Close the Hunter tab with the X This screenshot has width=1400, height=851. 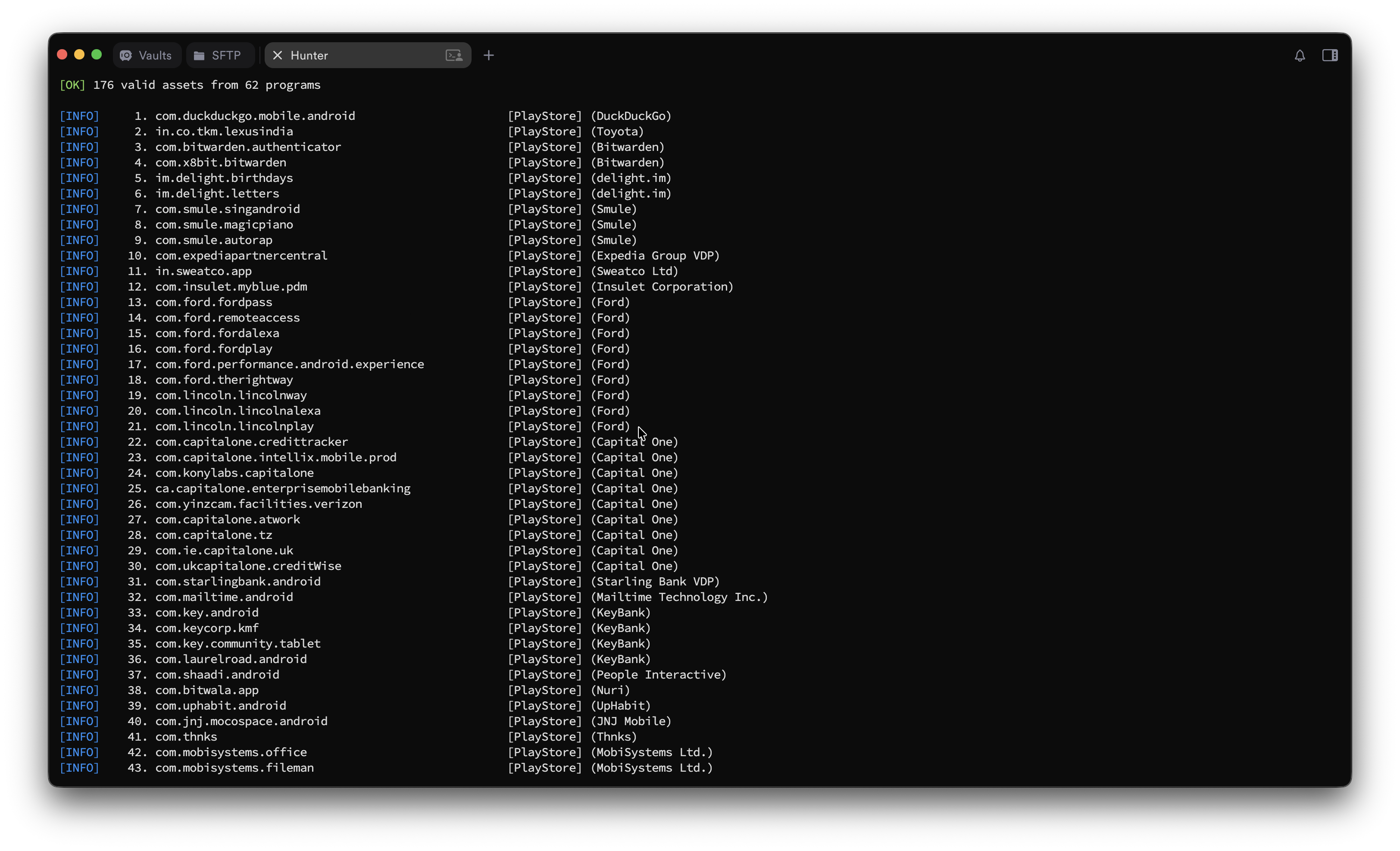pyautogui.click(x=277, y=55)
